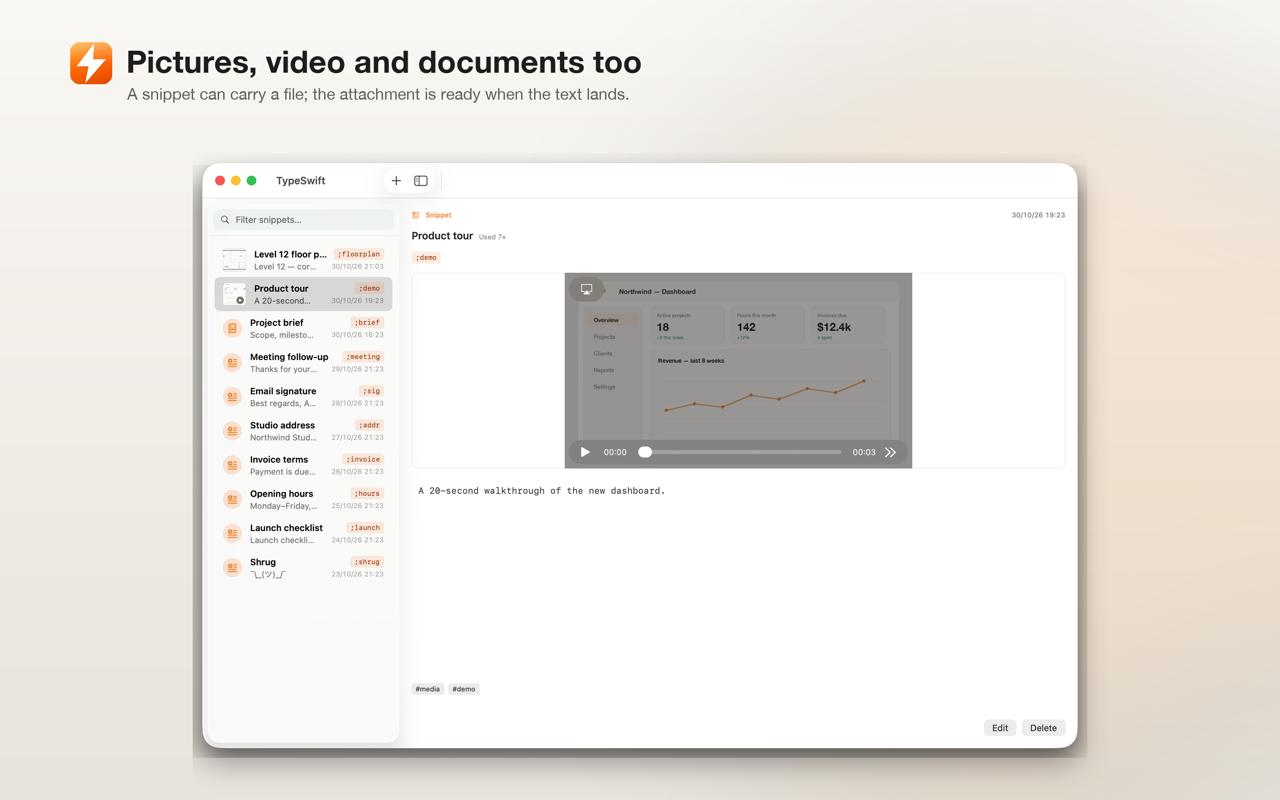Click the #demo tag
The height and width of the screenshot is (800, 1280).
tap(464, 689)
